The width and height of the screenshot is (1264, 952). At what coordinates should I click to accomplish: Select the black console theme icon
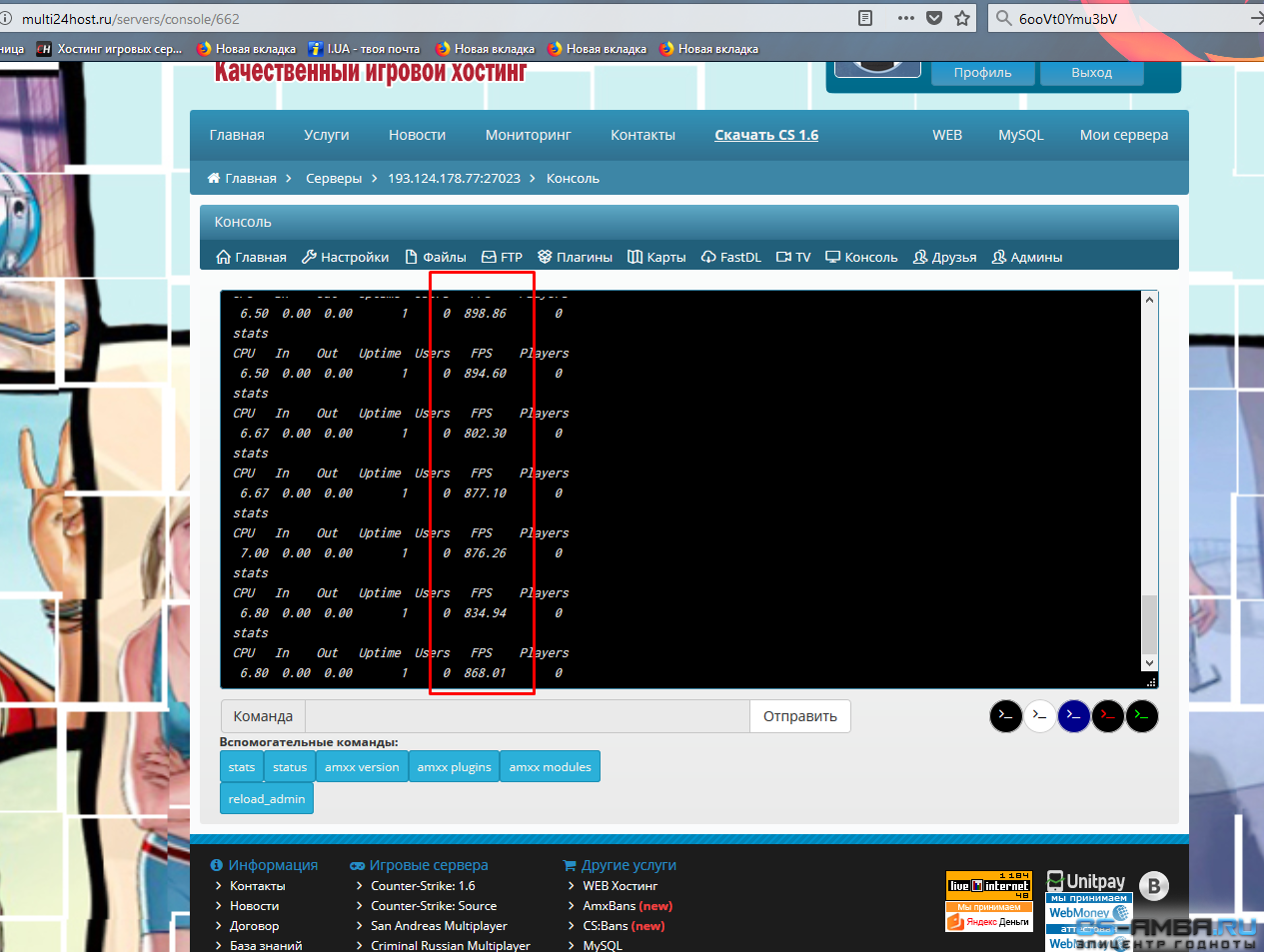click(x=1006, y=716)
